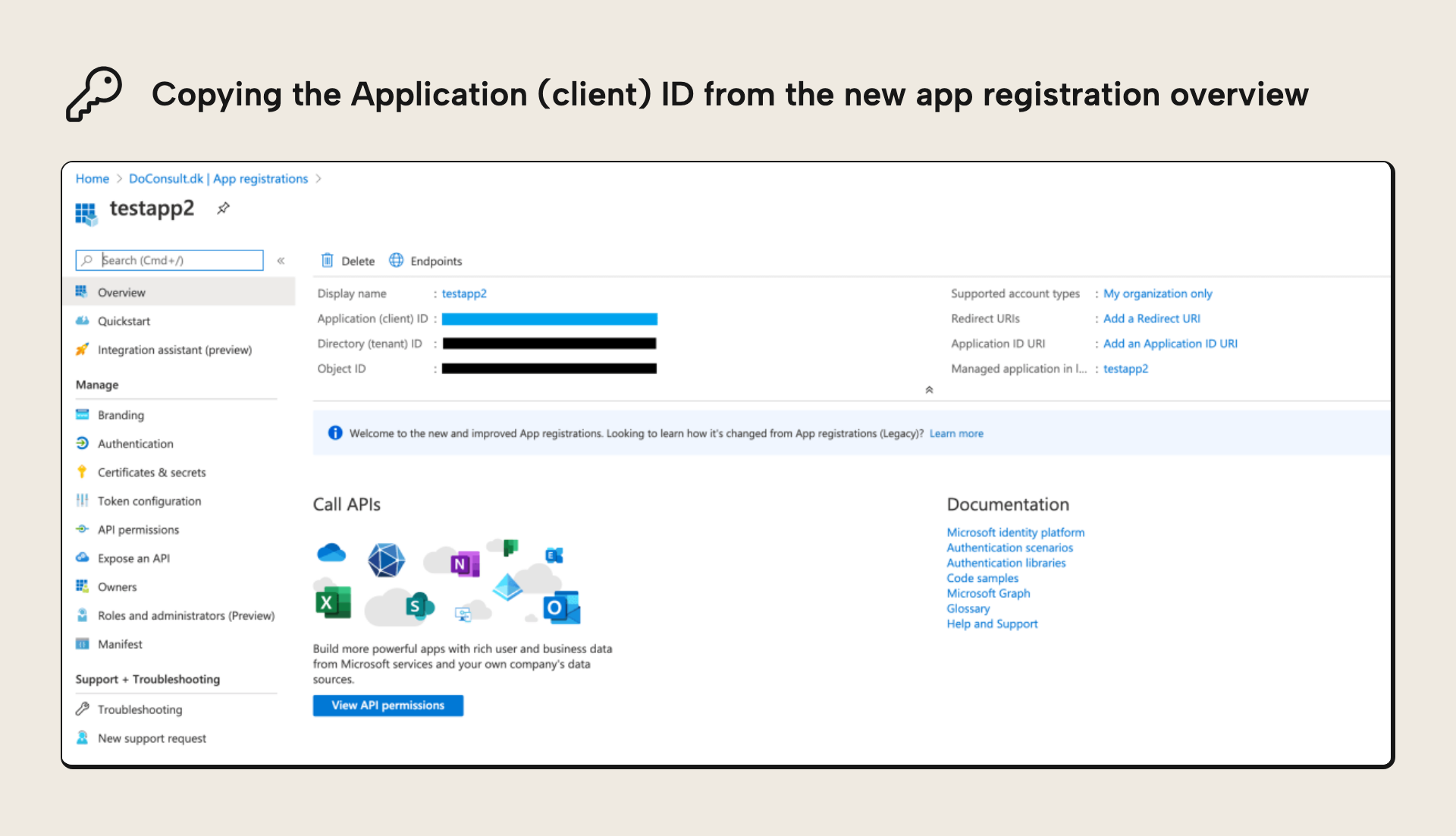Viewport: 1456px width, 836px height.
Task: Open Authentication scenarios documentation link
Action: tap(1009, 548)
